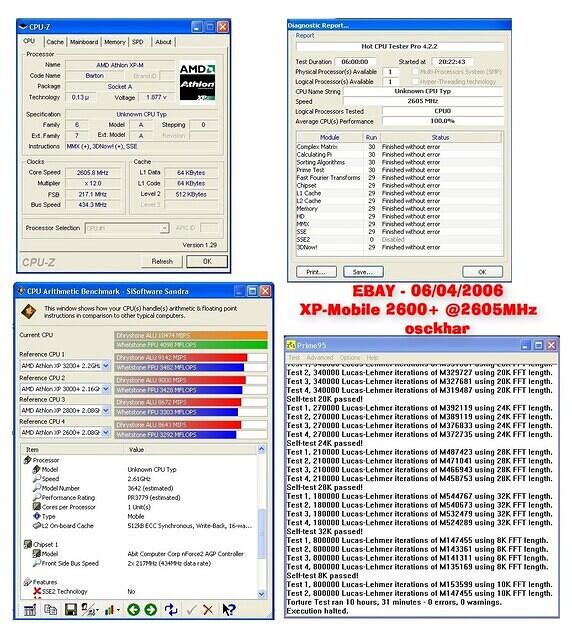572x640 pixels.
Task: Switch to the Memory tab in CPU-Z
Action: pyautogui.click(x=115, y=42)
